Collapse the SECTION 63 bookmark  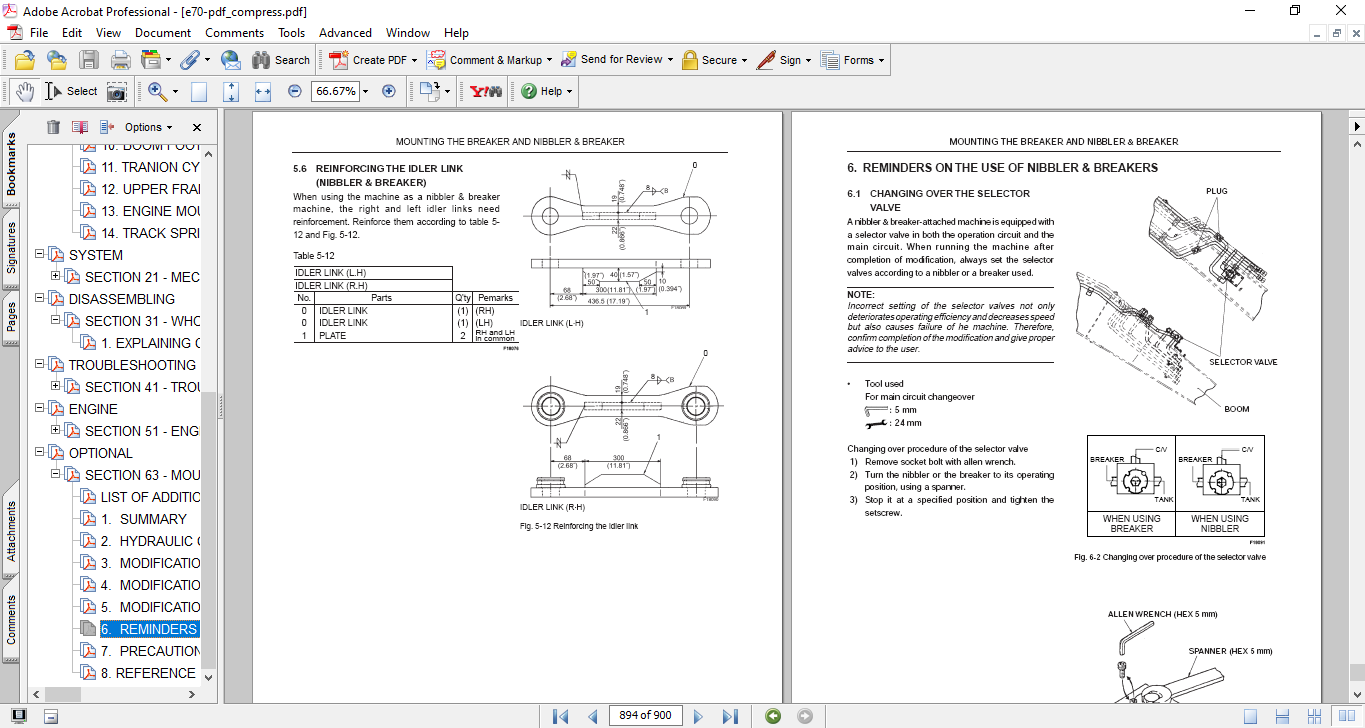56,475
